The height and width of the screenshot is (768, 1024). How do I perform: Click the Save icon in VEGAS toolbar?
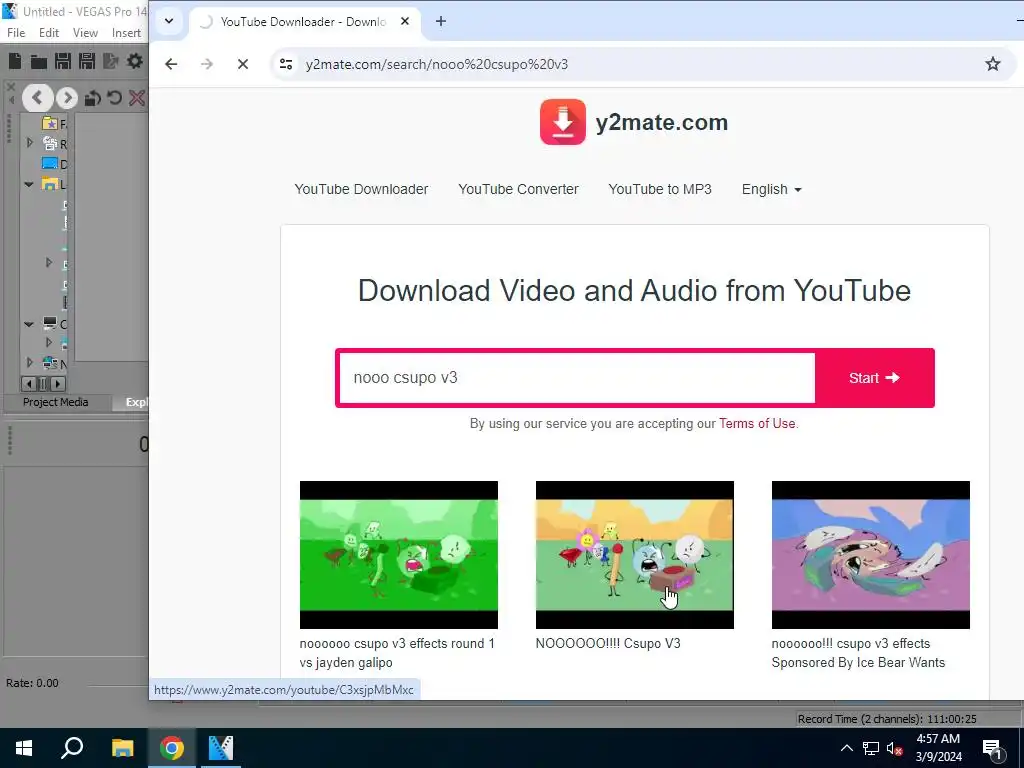click(63, 61)
